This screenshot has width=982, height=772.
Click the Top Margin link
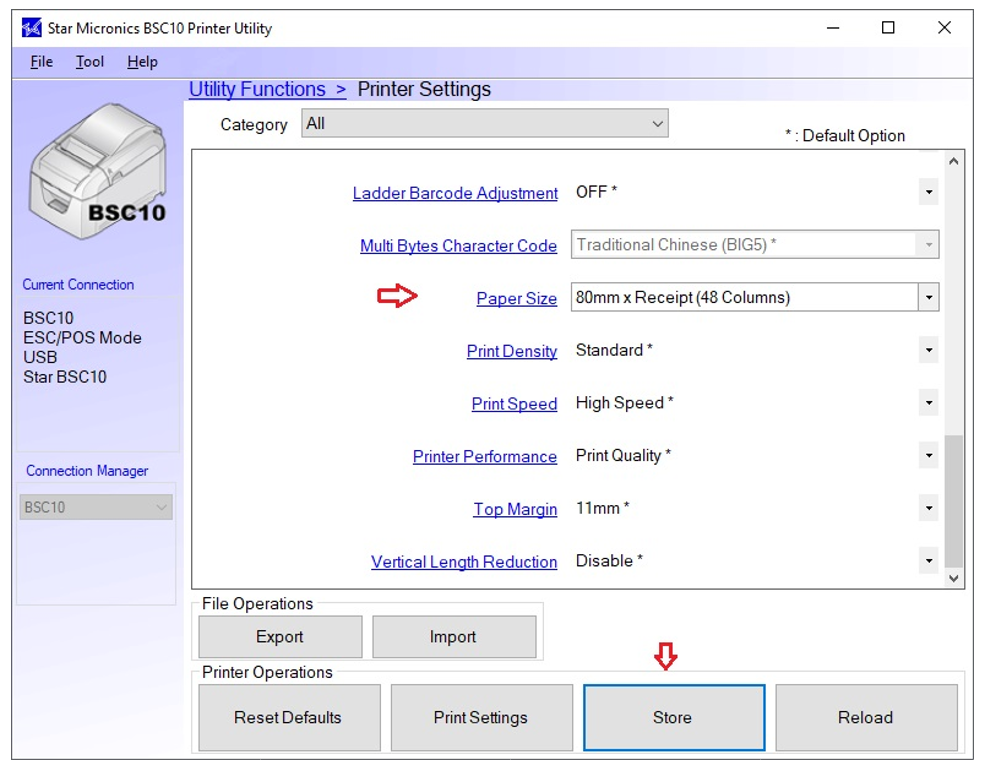click(x=515, y=509)
